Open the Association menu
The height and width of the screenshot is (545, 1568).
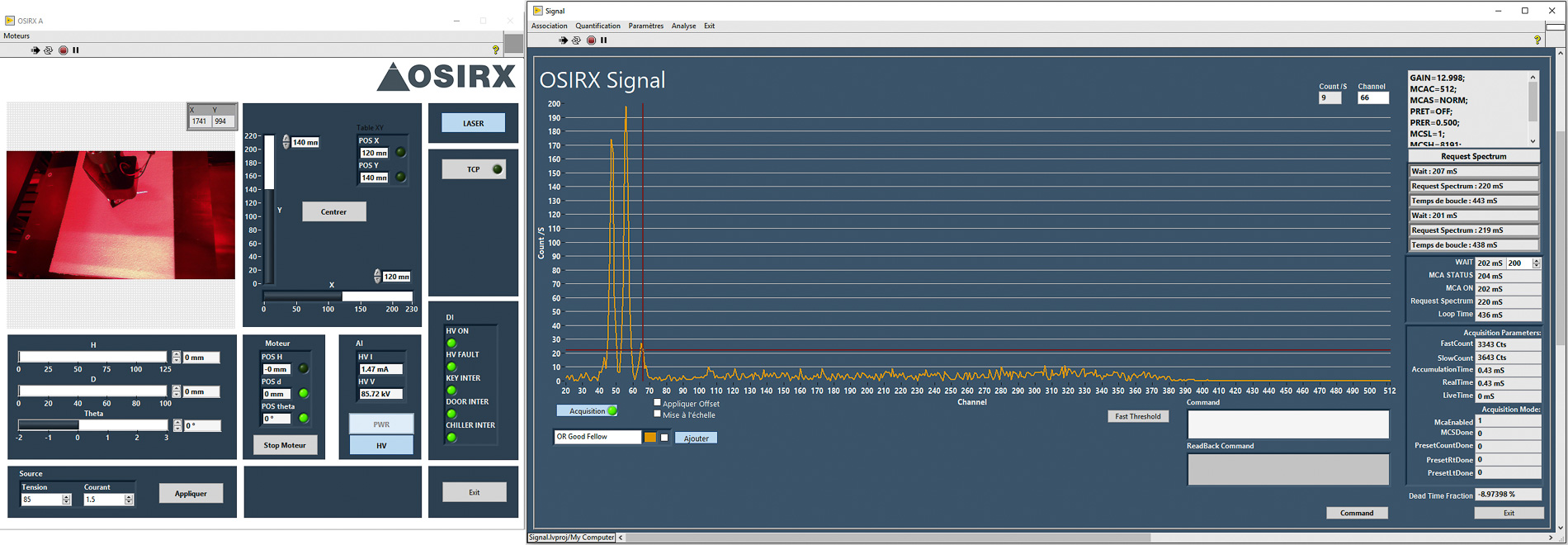[x=549, y=26]
